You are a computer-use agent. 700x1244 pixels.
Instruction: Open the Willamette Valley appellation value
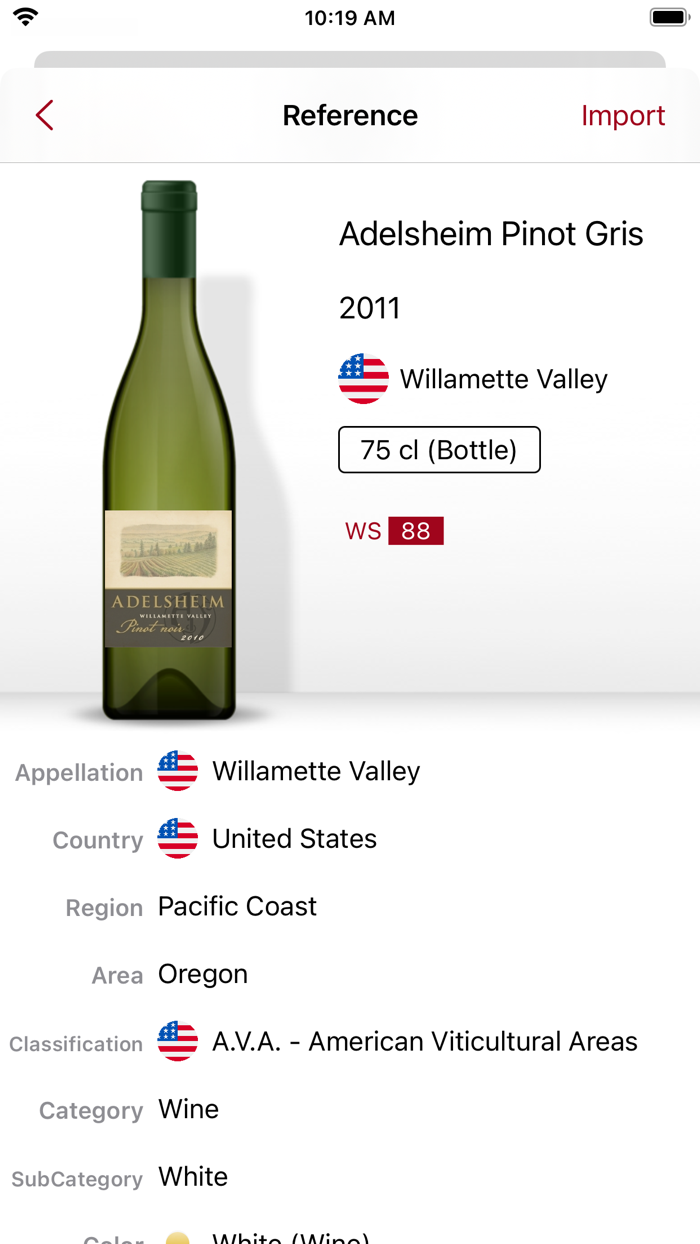316,771
